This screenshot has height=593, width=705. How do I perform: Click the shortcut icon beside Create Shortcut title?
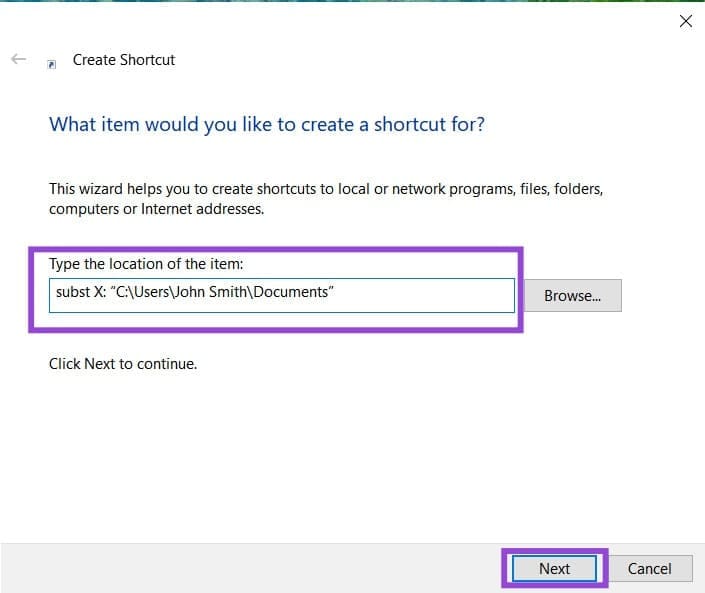point(52,63)
